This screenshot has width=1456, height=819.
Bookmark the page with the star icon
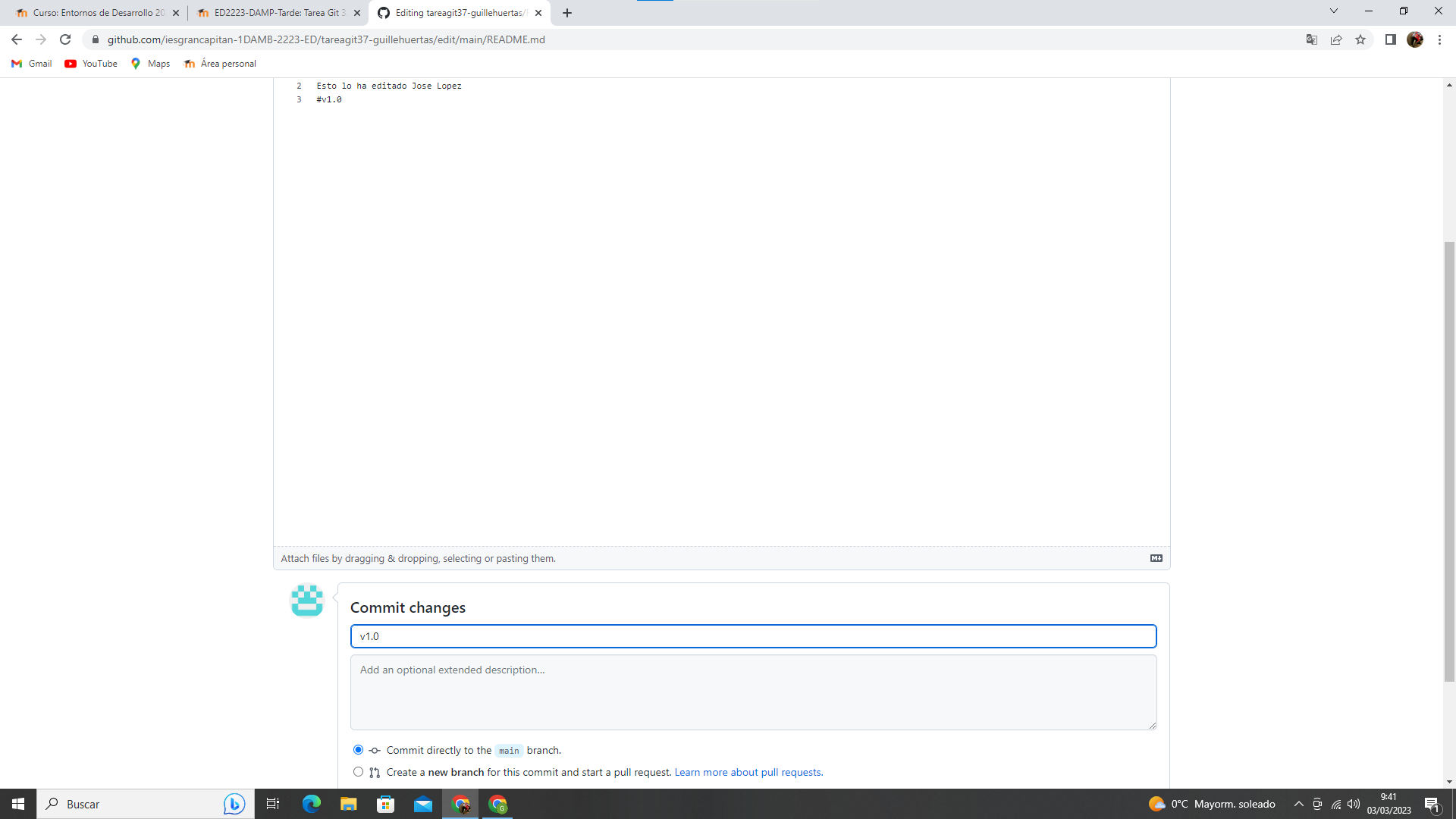coord(1360,39)
